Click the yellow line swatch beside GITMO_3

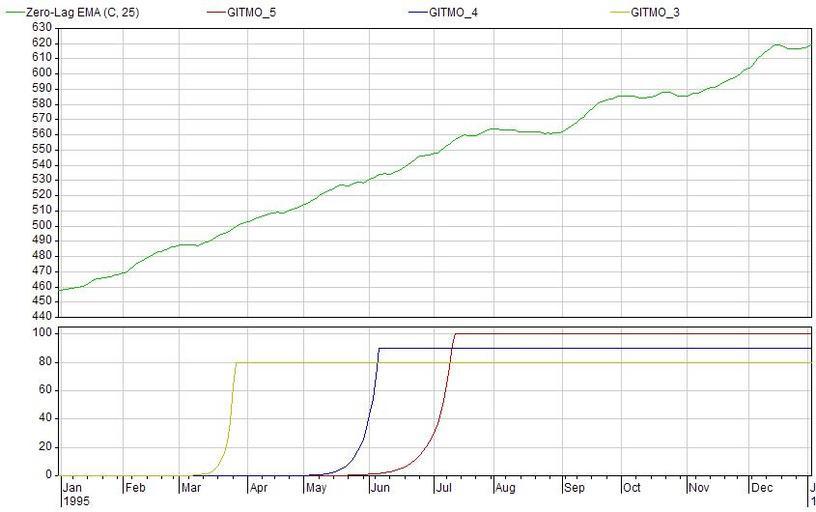(x=624, y=13)
